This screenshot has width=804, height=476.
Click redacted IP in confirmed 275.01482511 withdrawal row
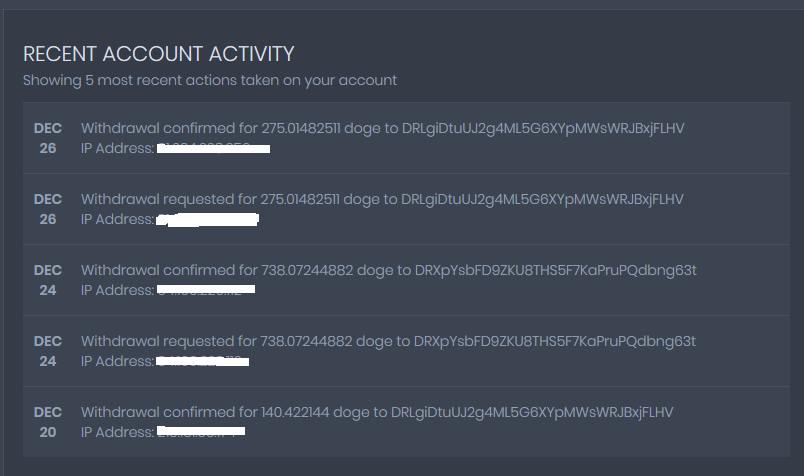tap(214, 149)
